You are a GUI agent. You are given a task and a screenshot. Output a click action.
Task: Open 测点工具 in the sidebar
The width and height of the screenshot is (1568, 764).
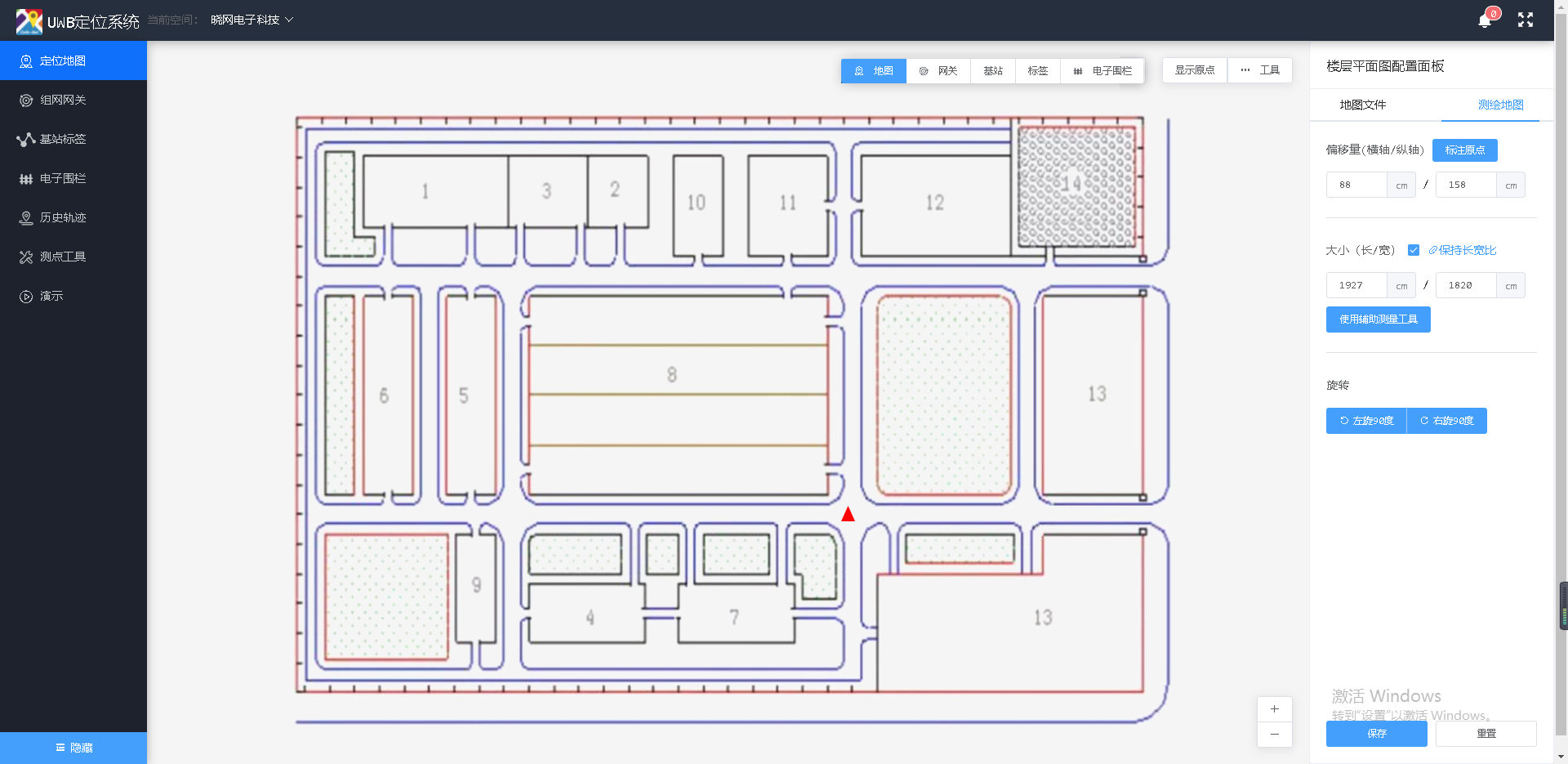tap(63, 257)
